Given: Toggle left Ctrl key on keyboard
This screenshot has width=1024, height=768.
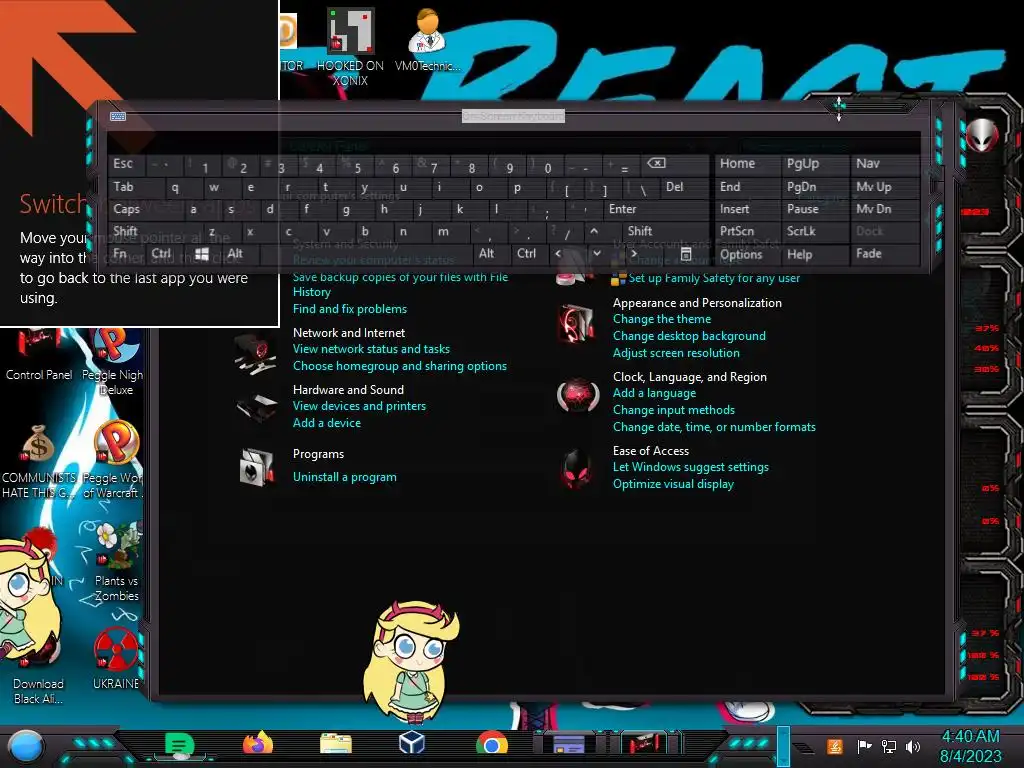Looking at the screenshot, I should [x=161, y=253].
